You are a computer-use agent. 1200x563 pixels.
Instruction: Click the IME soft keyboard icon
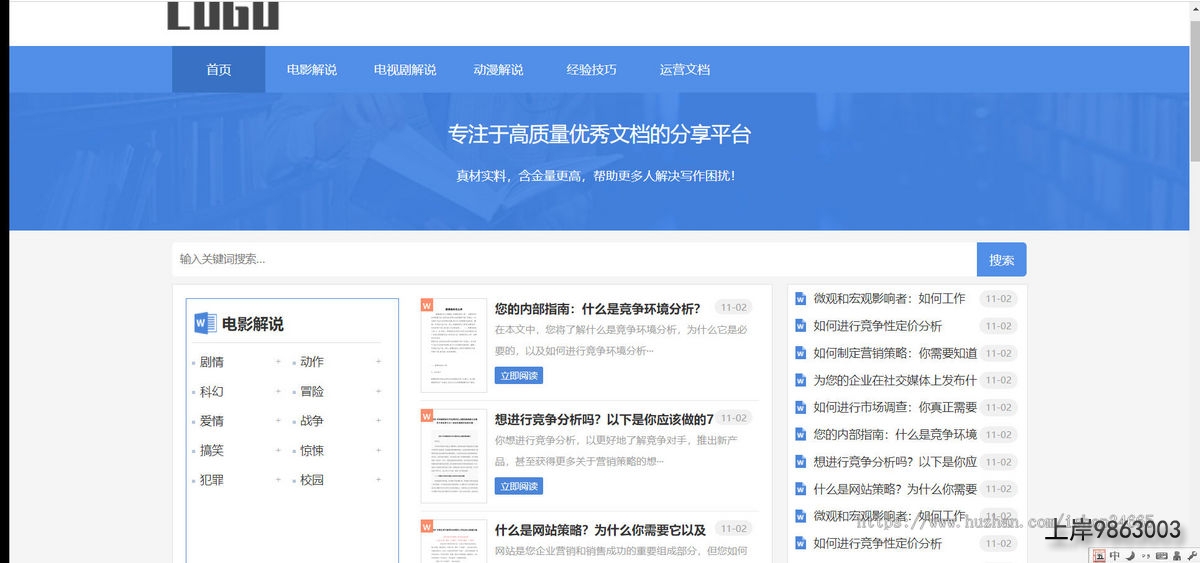[x=1160, y=555]
